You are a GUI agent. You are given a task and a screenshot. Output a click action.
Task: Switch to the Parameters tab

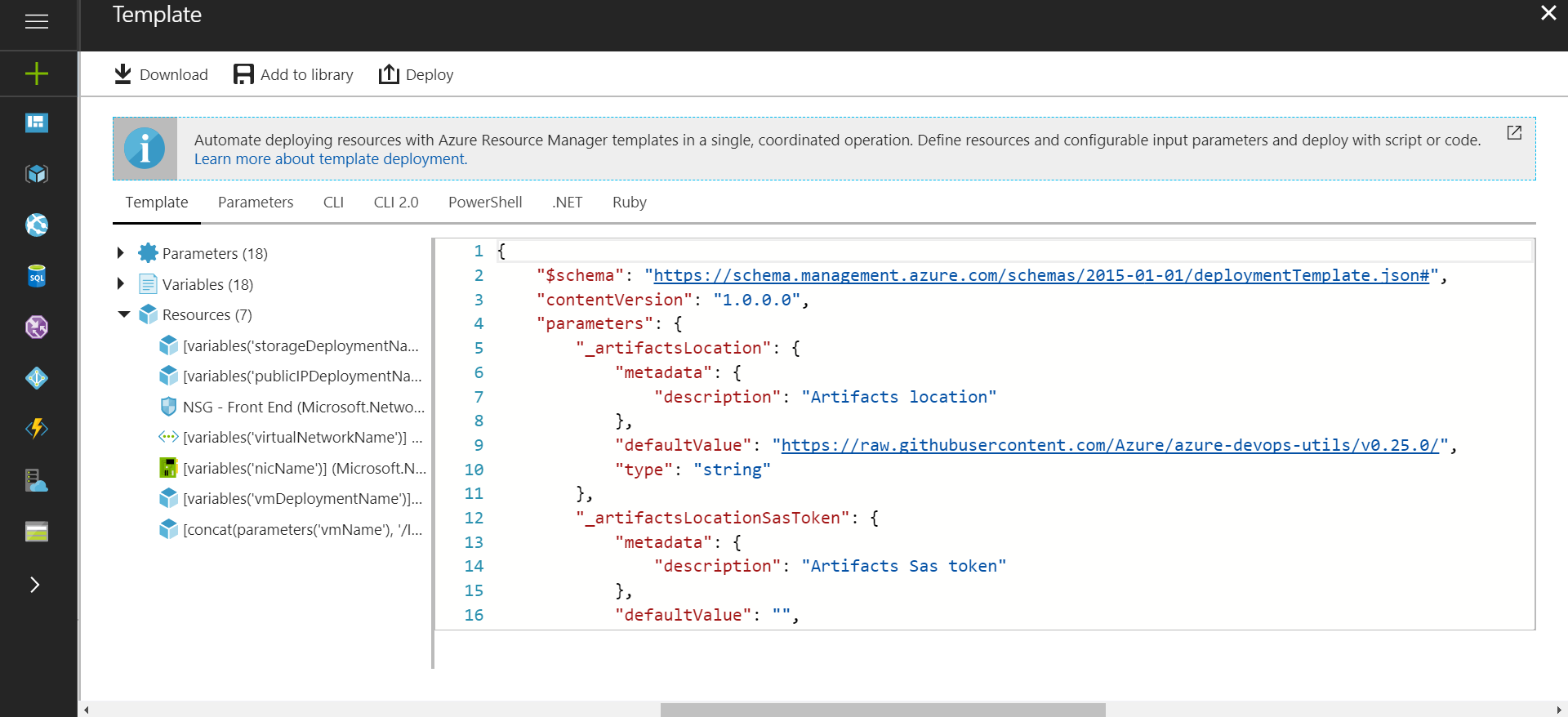256,203
